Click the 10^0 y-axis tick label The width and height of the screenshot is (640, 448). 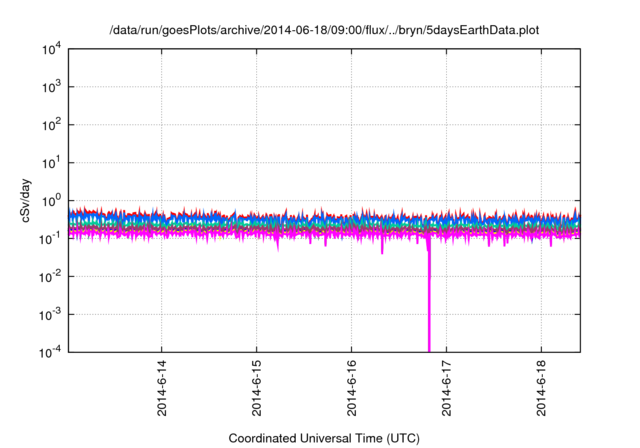pyautogui.click(x=52, y=201)
